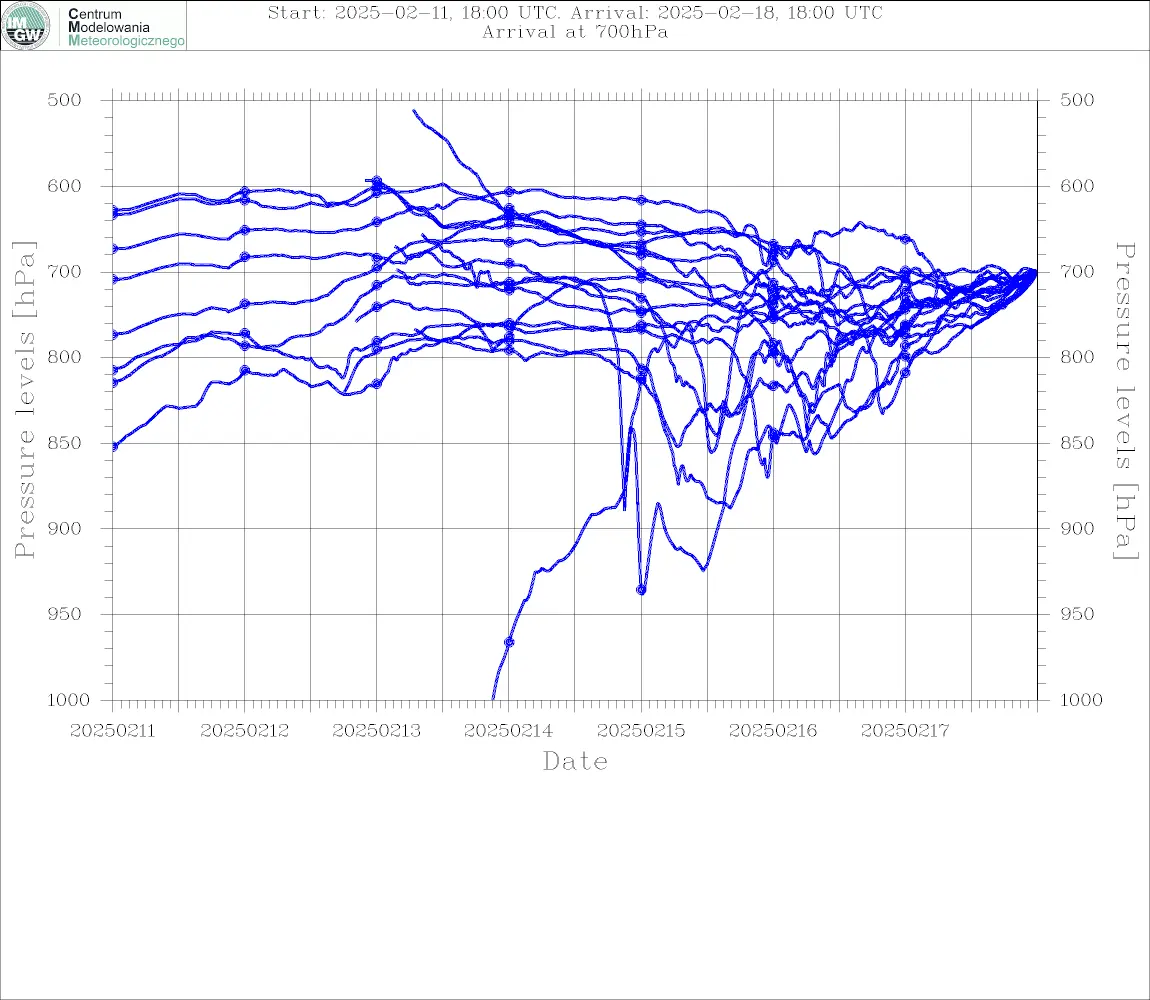The image size is (1150, 1000).
Task: Click the date label 20250215
Action: click(x=641, y=731)
